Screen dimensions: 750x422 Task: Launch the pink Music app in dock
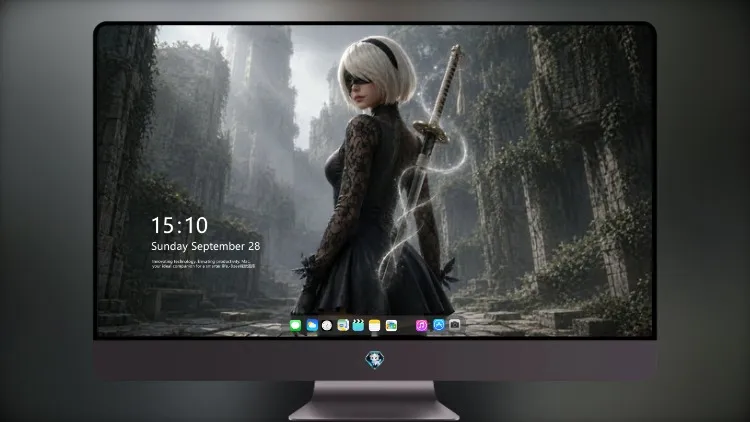click(x=421, y=325)
